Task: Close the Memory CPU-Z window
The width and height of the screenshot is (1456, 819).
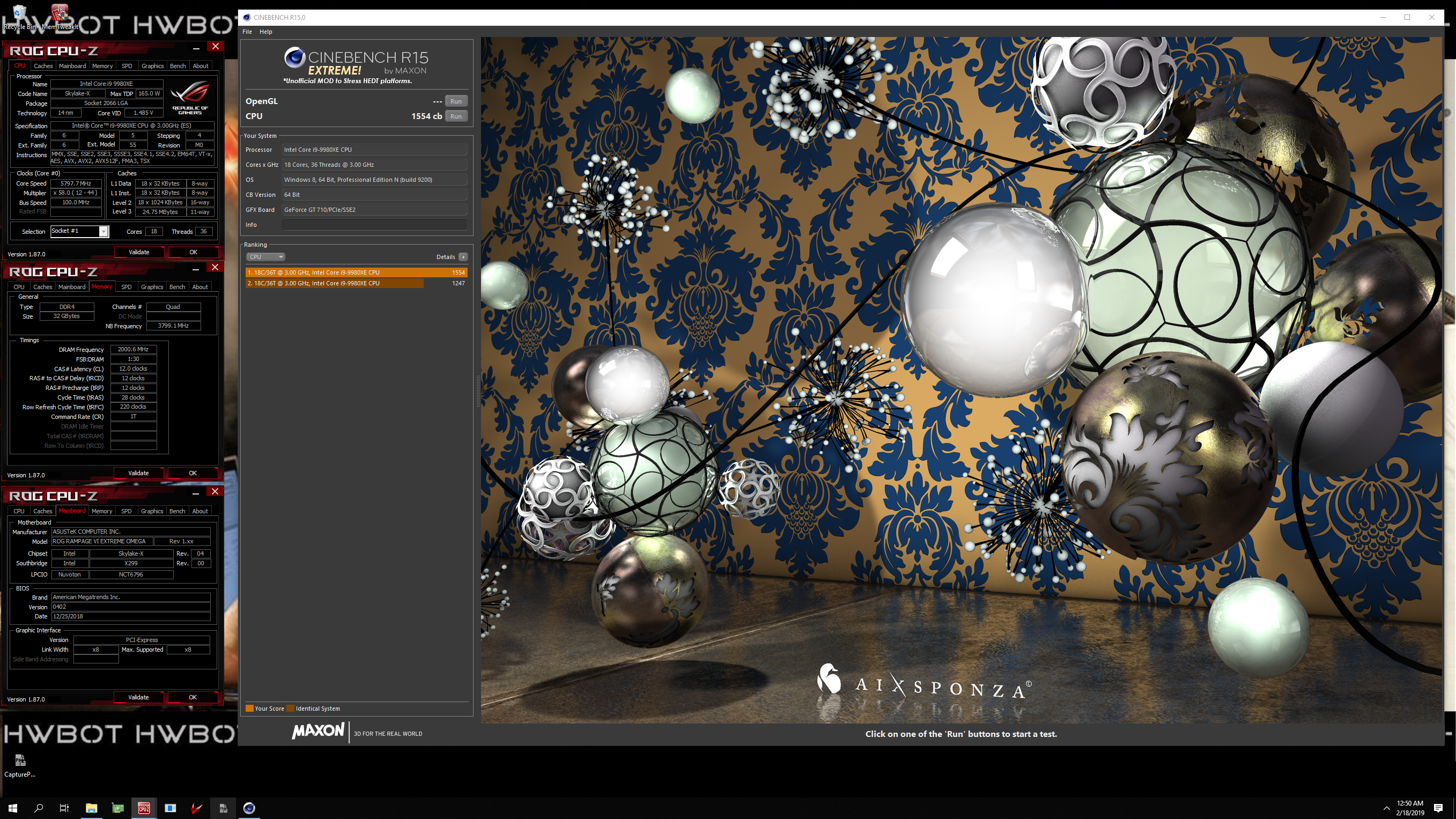Action: click(x=215, y=267)
